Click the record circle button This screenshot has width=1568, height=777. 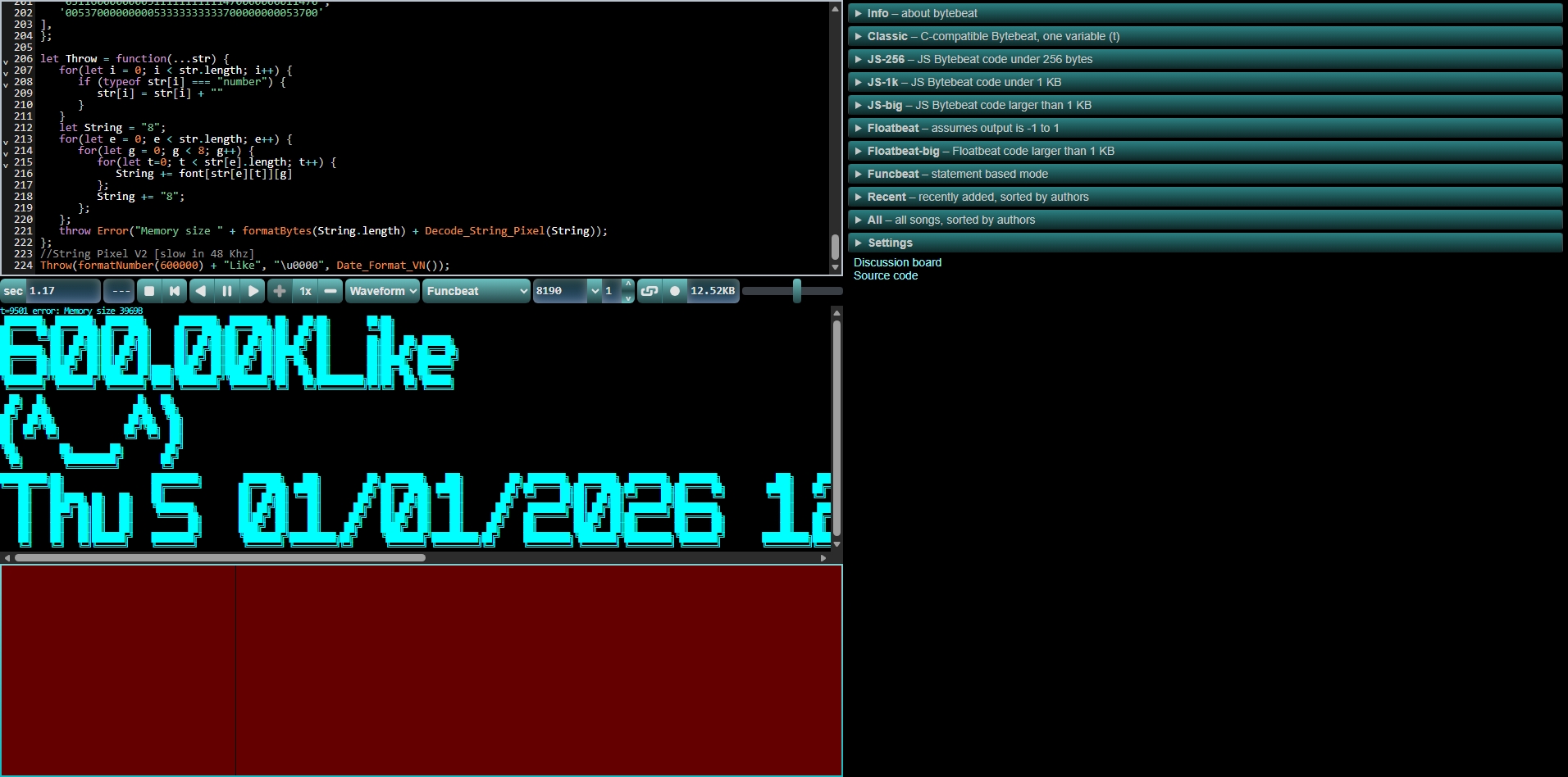[x=675, y=291]
